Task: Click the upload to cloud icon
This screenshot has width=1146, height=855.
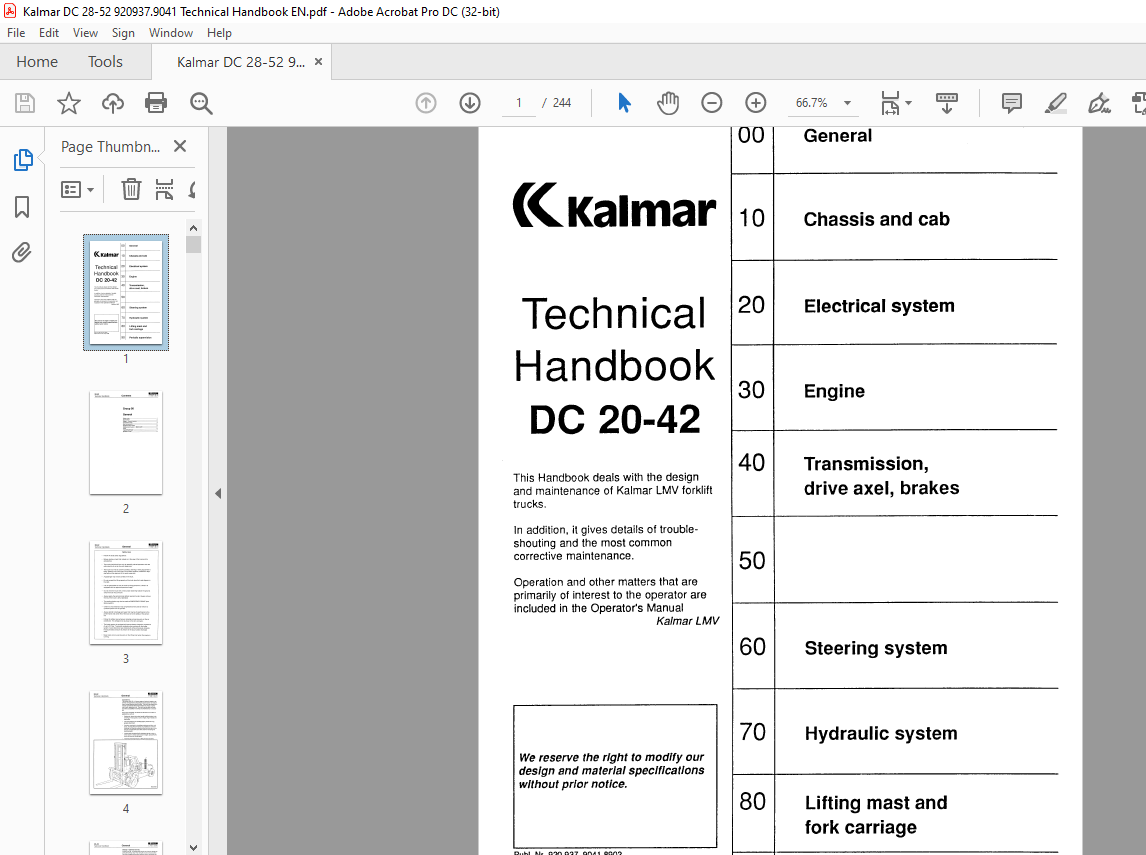Action: point(113,103)
